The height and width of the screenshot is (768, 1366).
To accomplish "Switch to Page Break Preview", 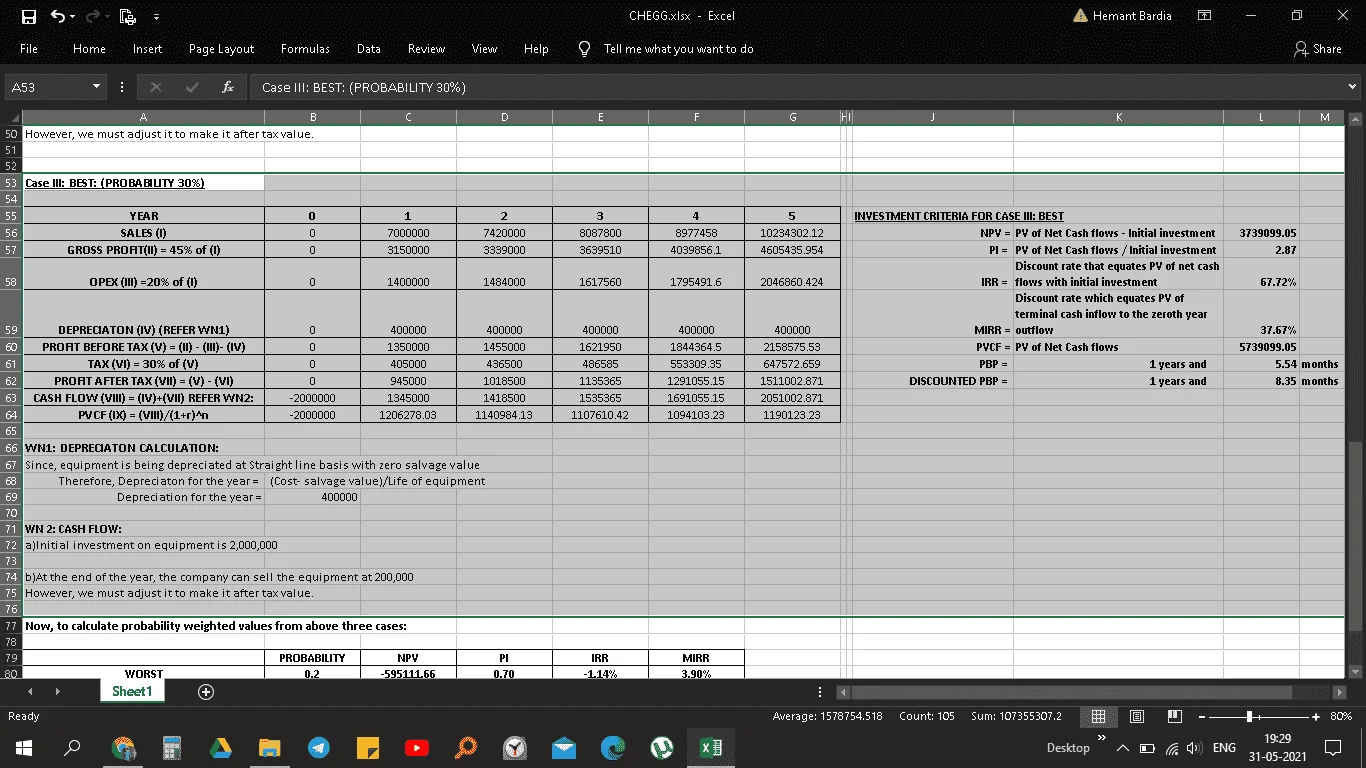I will click(1174, 716).
